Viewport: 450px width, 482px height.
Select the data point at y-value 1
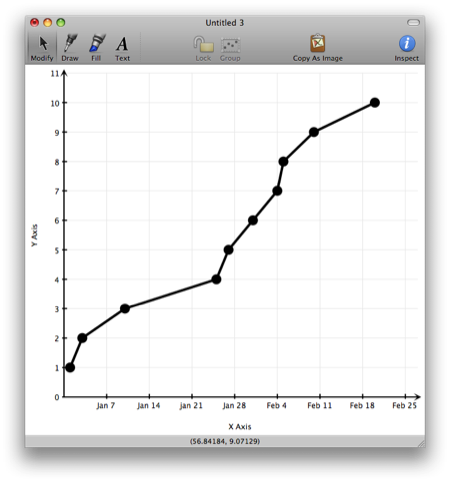70,367
